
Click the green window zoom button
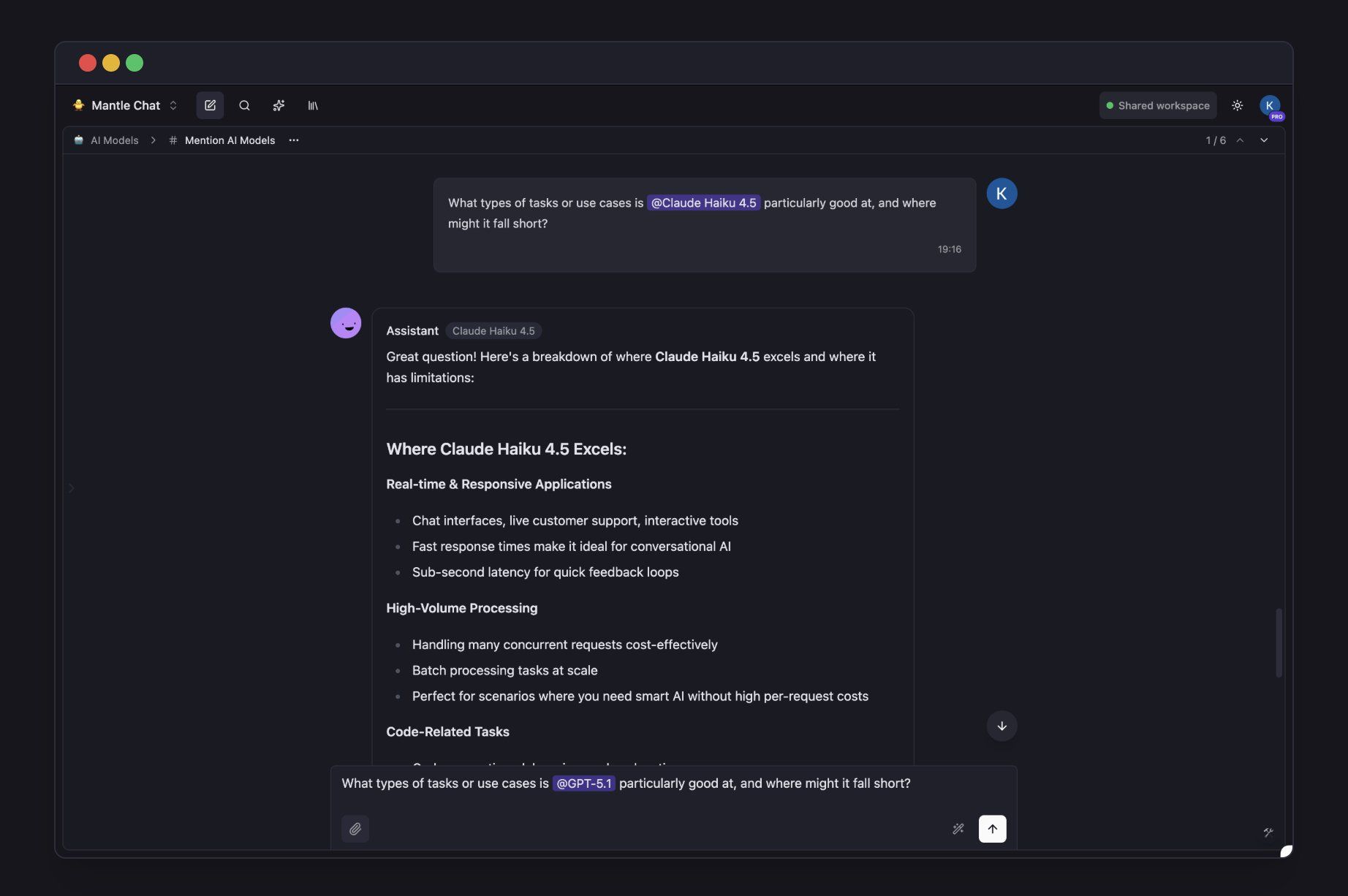click(x=135, y=63)
